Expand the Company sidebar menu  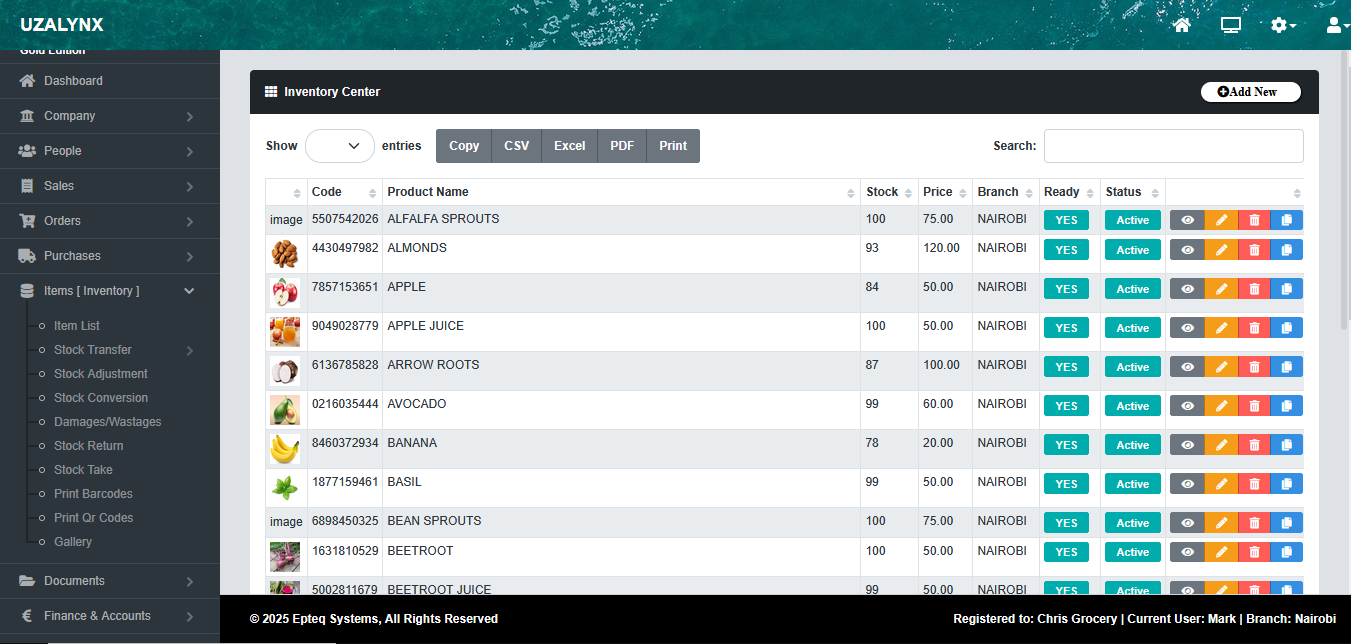point(110,116)
